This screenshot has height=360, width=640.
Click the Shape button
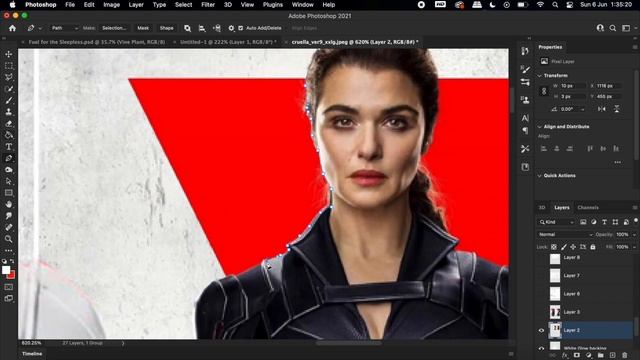coord(167,28)
